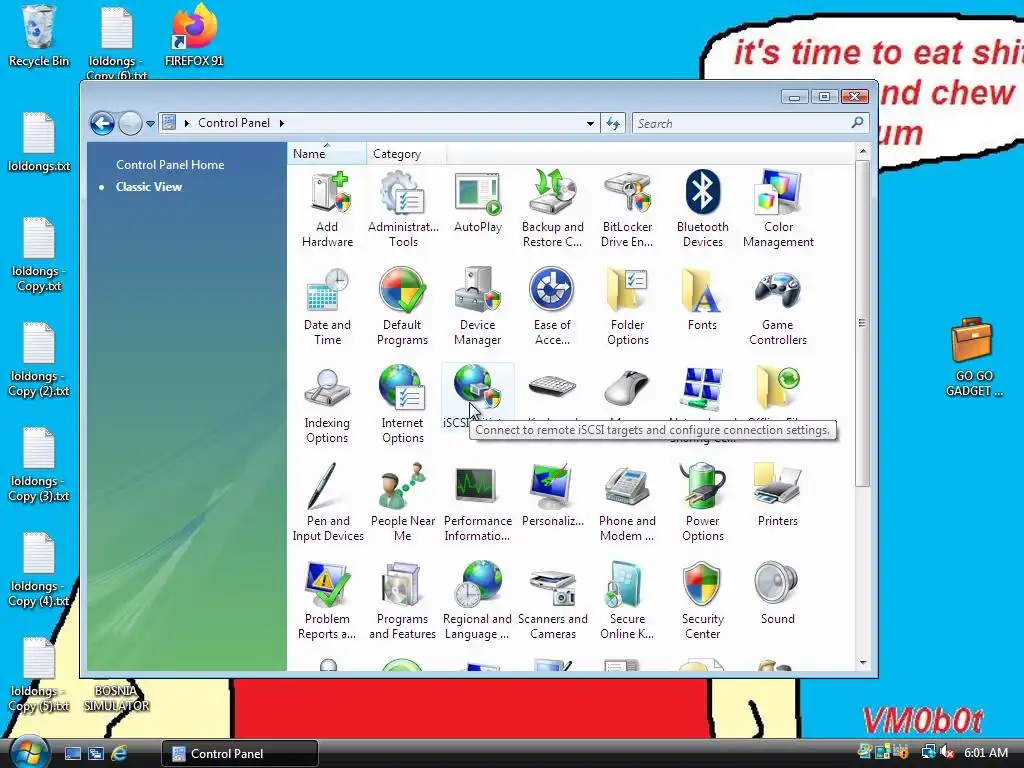
Task: Open AutoPlay settings
Action: (x=477, y=202)
